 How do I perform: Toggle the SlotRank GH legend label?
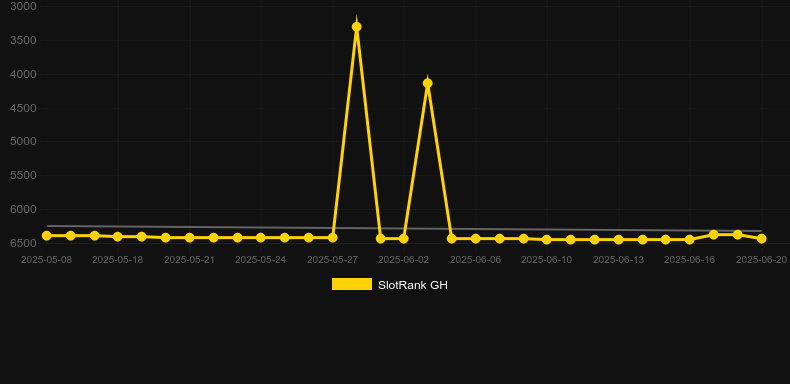413,285
